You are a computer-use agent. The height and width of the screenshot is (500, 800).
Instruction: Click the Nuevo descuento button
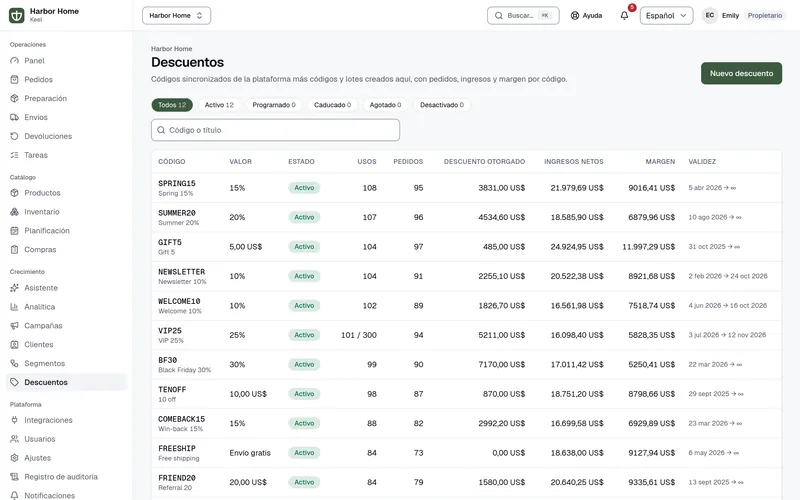click(x=741, y=73)
